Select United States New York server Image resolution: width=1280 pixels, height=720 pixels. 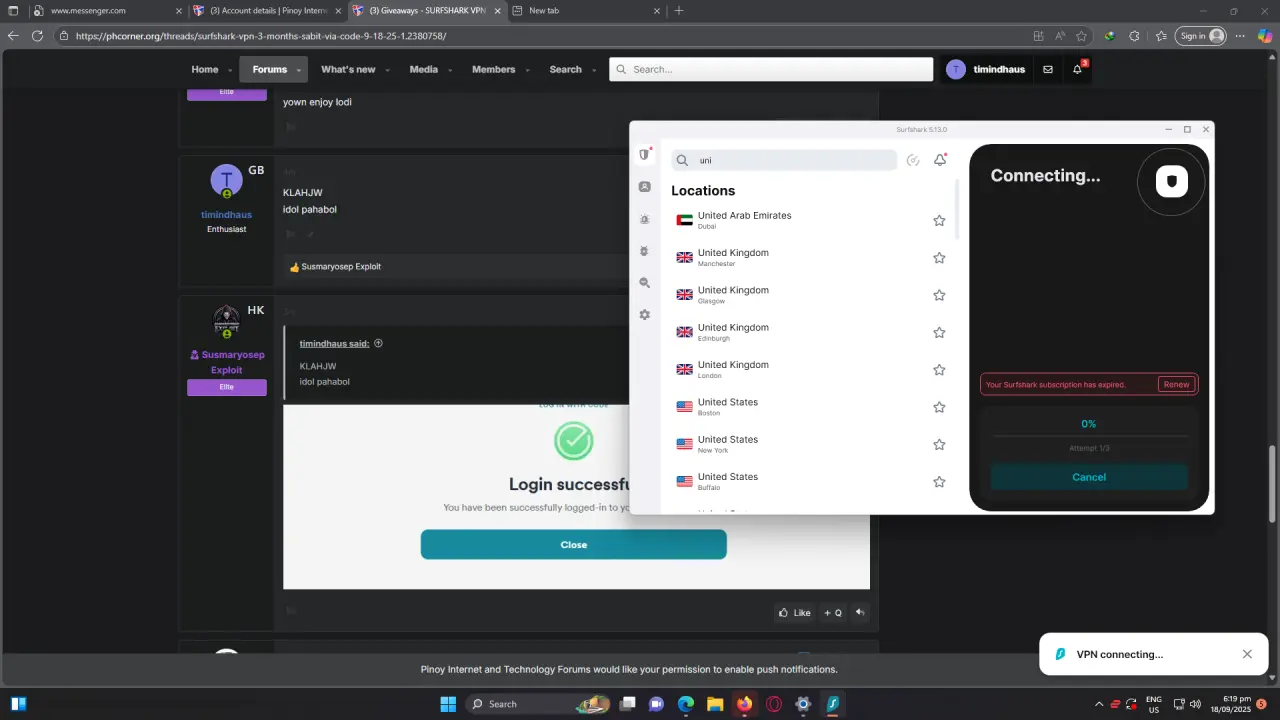(x=810, y=445)
